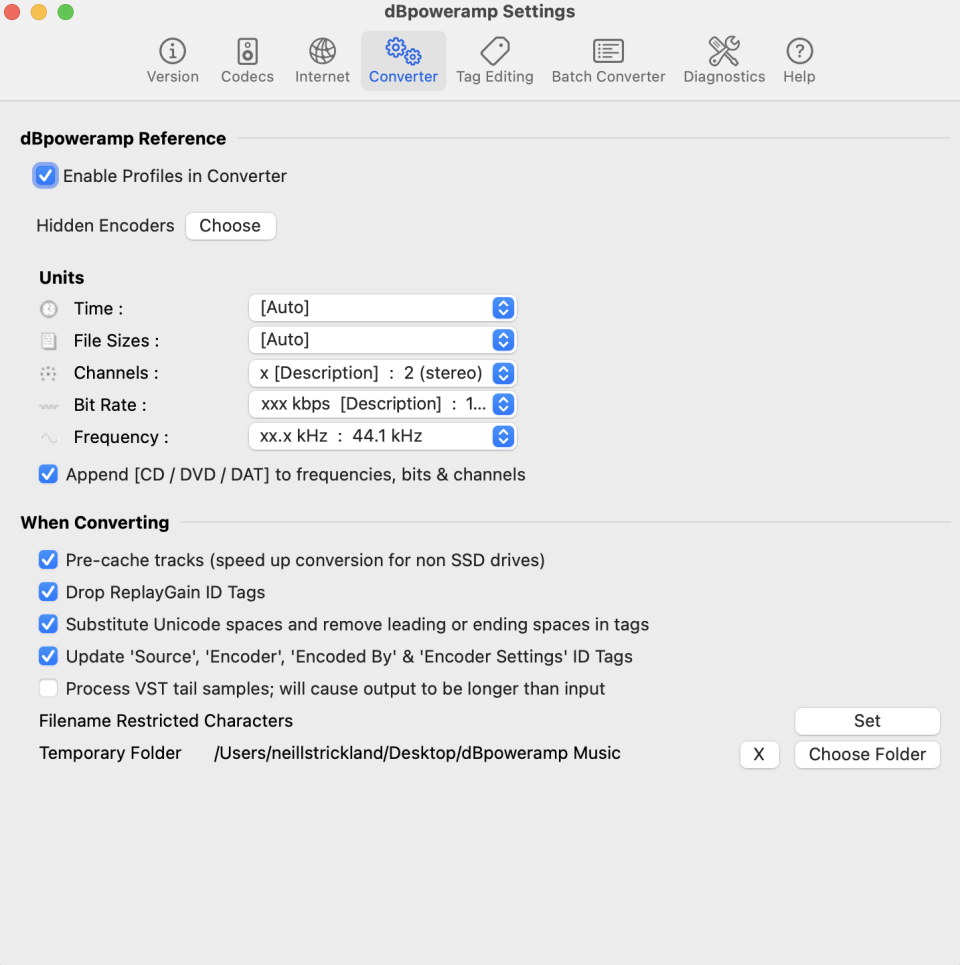The height and width of the screenshot is (965, 960).
Task: Disable Enable Profiles in Converter checkbox
Action: coord(46,176)
